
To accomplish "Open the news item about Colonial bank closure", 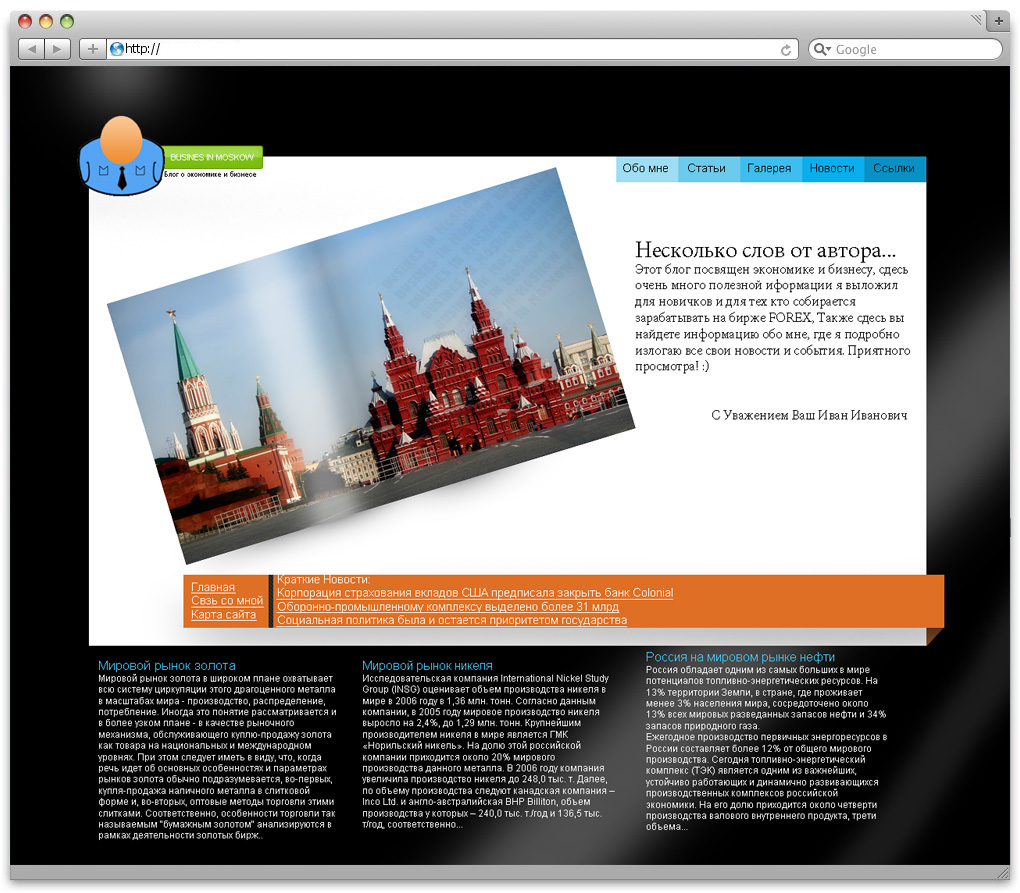I will click(x=475, y=593).
